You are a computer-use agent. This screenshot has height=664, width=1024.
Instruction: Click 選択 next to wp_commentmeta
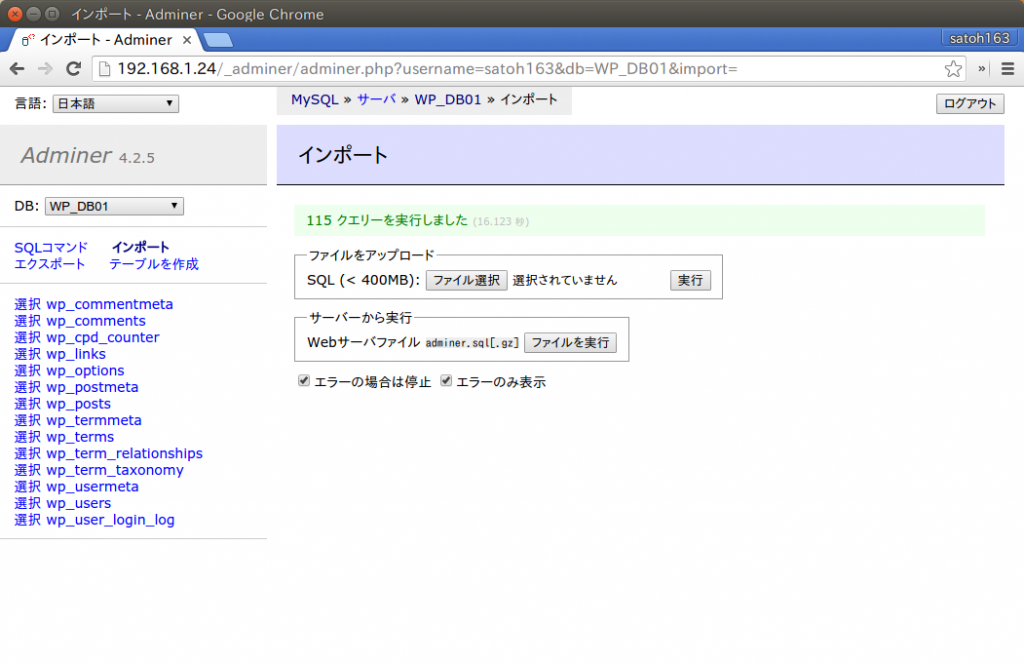tap(27, 304)
